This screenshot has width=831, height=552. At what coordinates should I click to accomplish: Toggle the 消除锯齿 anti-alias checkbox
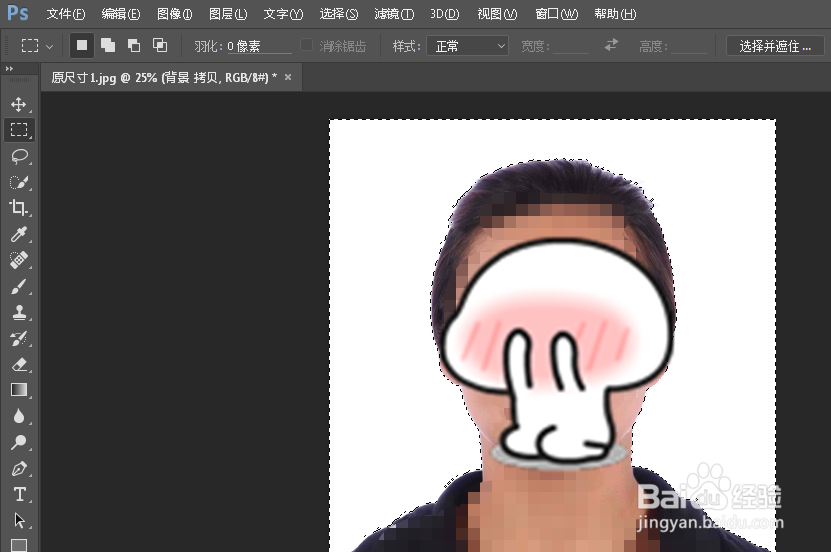click(x=306, y=45)
